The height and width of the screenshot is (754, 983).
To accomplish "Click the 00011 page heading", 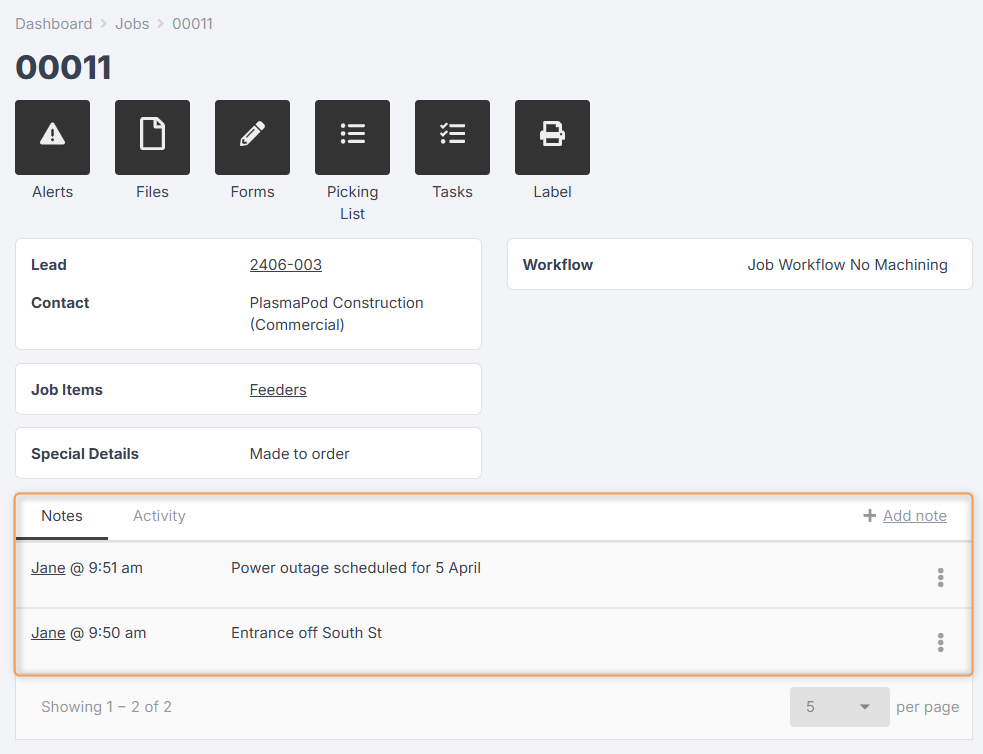I will click(63, 67).
